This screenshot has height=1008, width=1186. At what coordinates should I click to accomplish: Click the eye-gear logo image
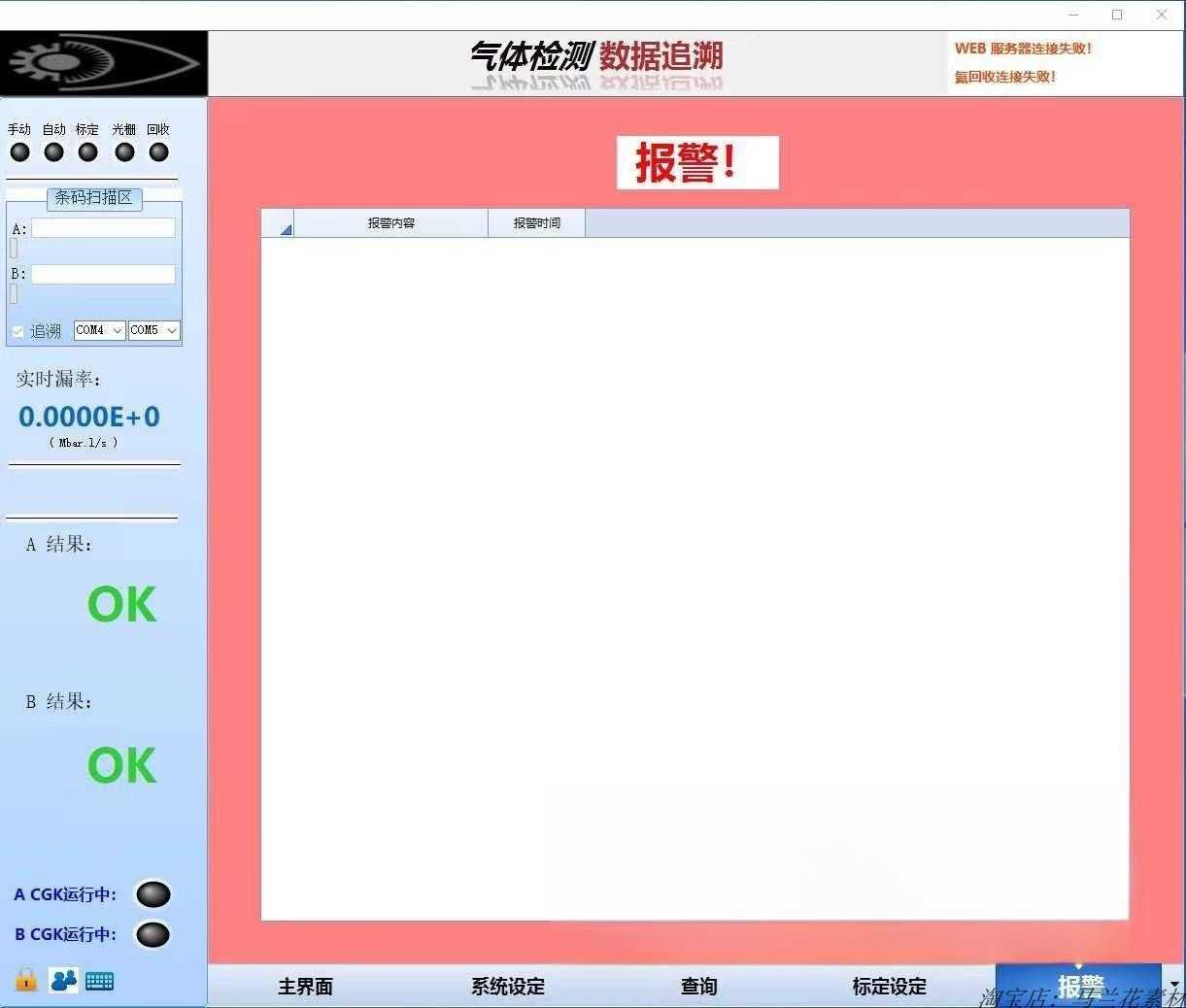(104, 63)
